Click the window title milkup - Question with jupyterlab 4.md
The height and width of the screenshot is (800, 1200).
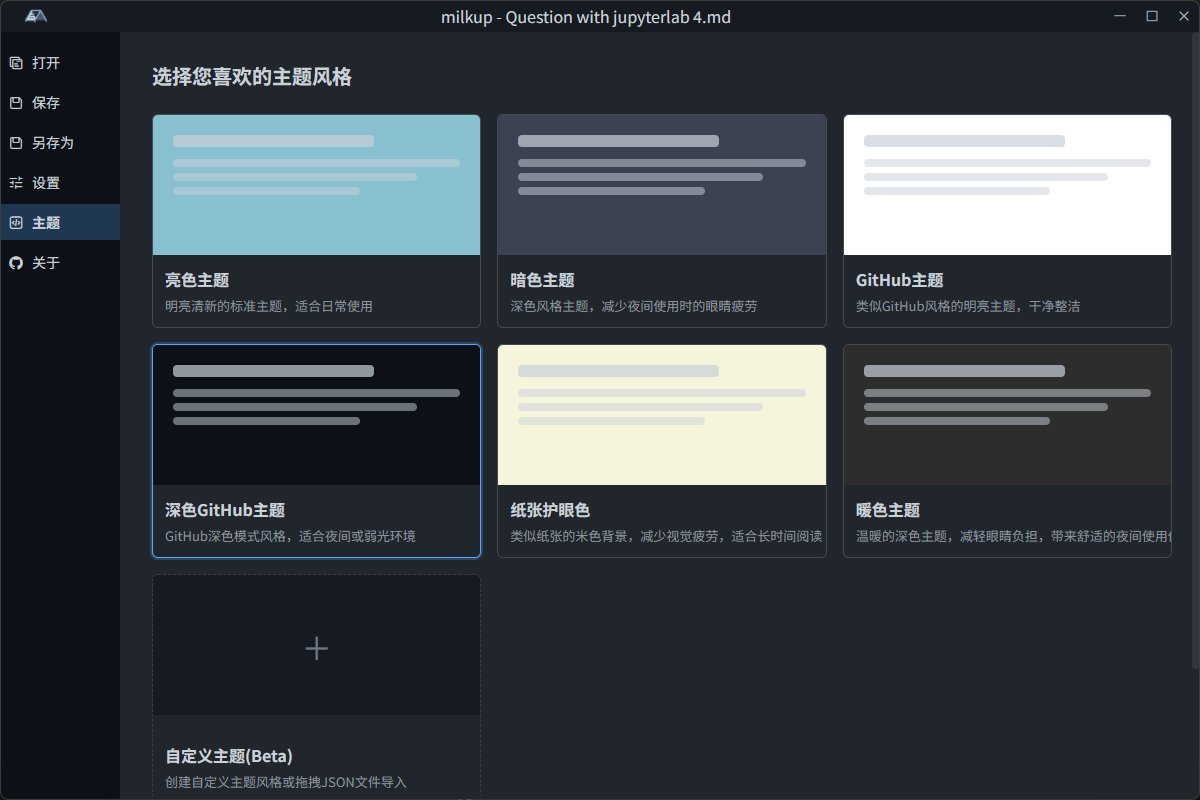point(586,17)
